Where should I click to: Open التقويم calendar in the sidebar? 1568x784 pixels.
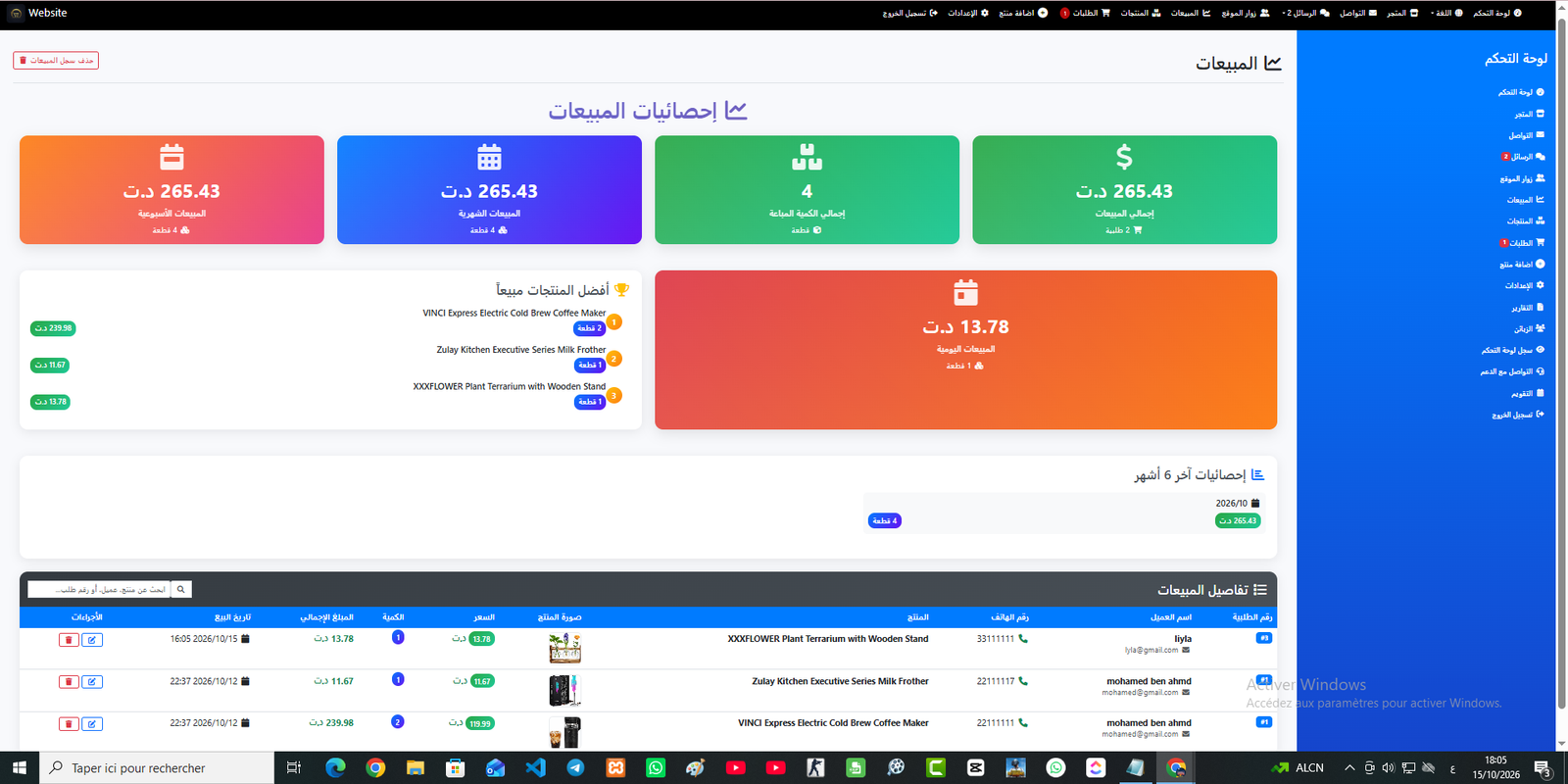[1528, 393]
